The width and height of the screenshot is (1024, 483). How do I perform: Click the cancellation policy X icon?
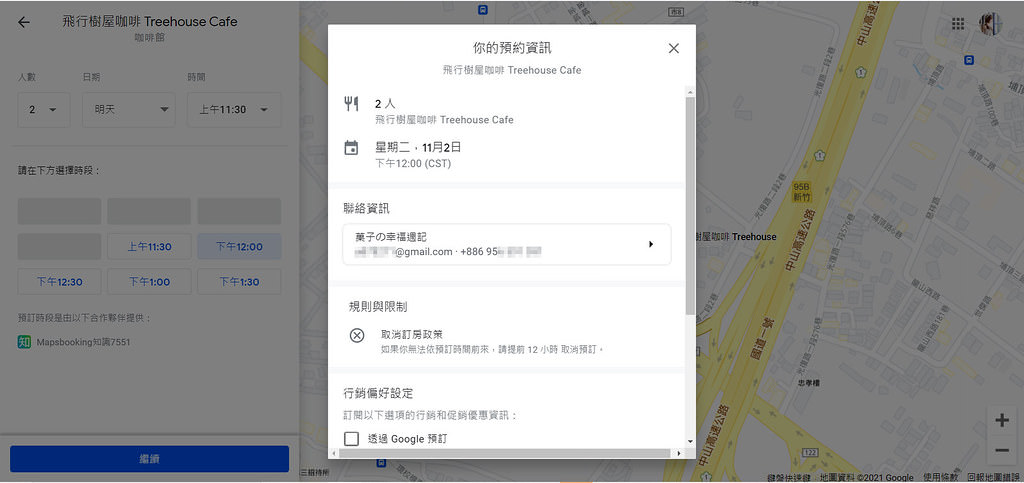click(357, 335)
